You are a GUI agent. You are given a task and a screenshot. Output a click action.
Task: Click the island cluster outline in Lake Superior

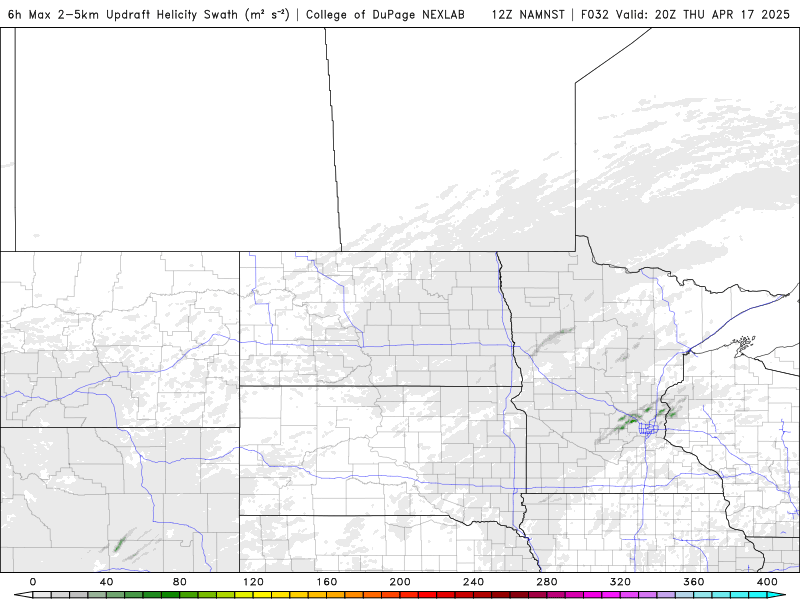pos(743,345)
